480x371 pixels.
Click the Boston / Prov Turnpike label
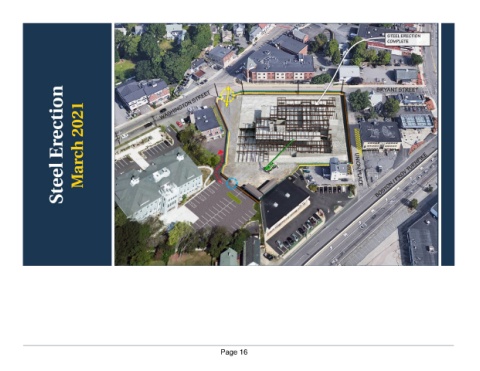pyautogui.click(x=401, y=175)
